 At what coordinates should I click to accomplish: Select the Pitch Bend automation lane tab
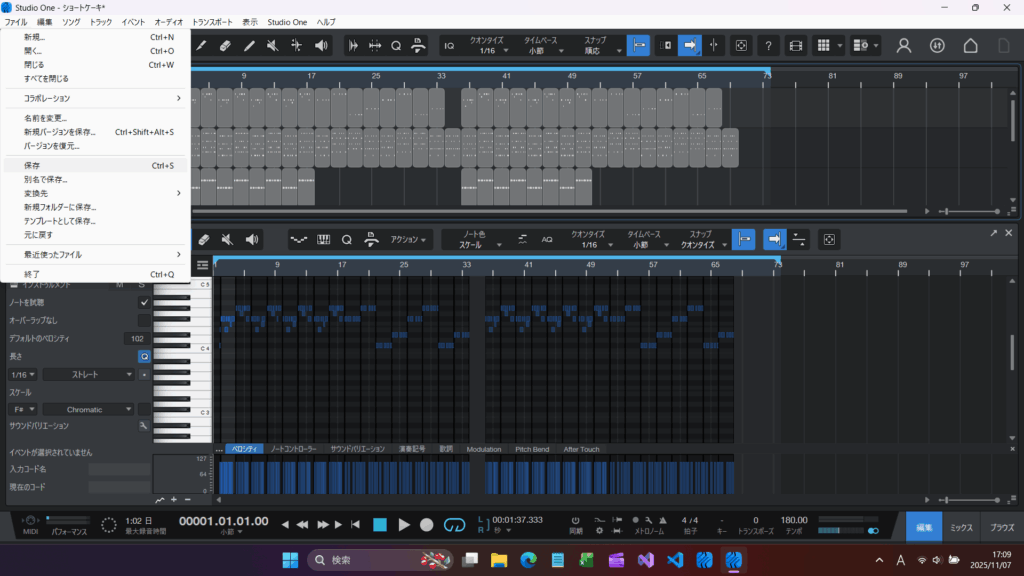click(x=532, y=449)
